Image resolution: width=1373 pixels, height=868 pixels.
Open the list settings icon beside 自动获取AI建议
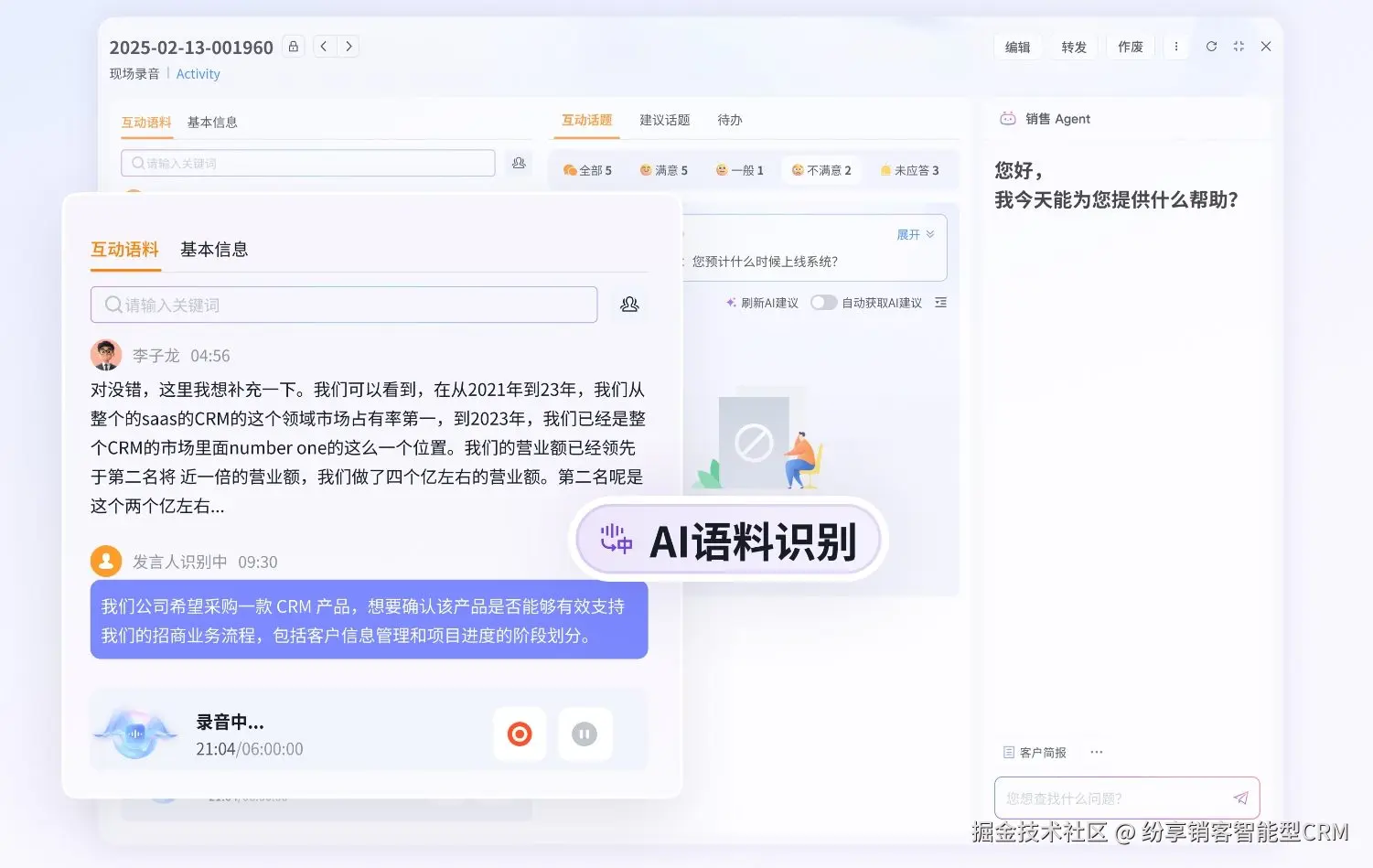(940, 303)
